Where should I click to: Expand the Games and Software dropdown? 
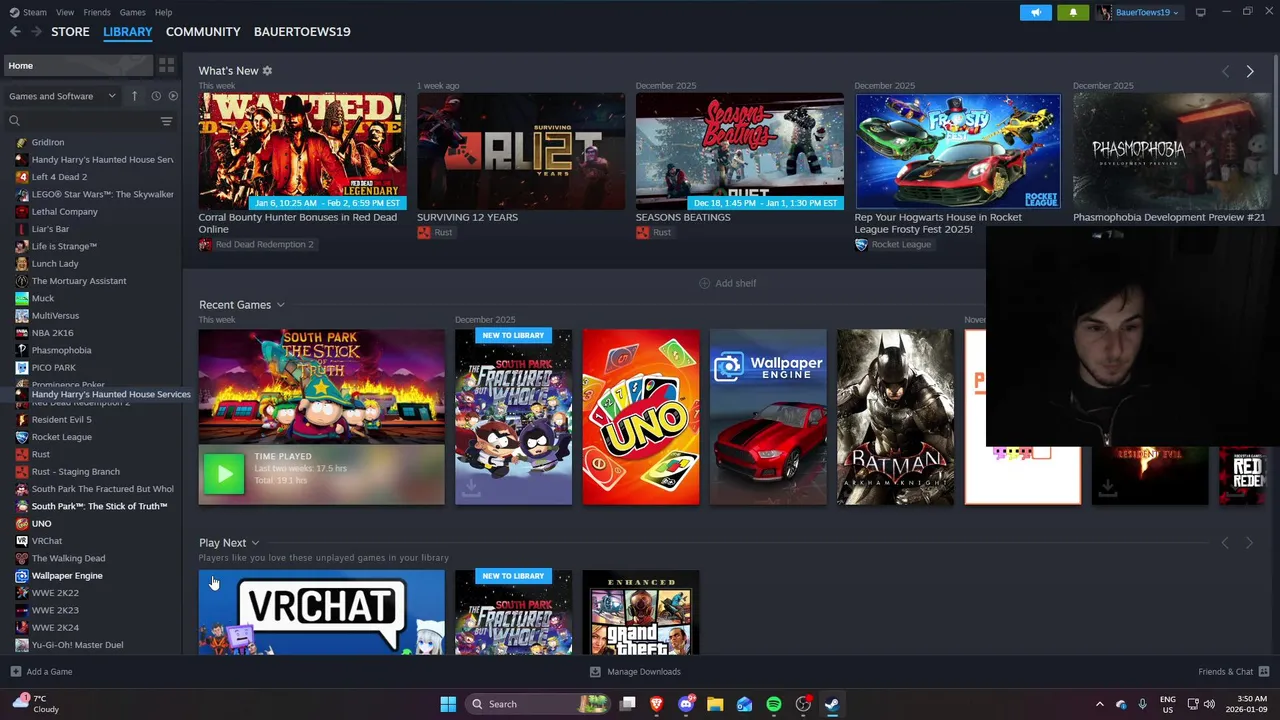(62, 96)
